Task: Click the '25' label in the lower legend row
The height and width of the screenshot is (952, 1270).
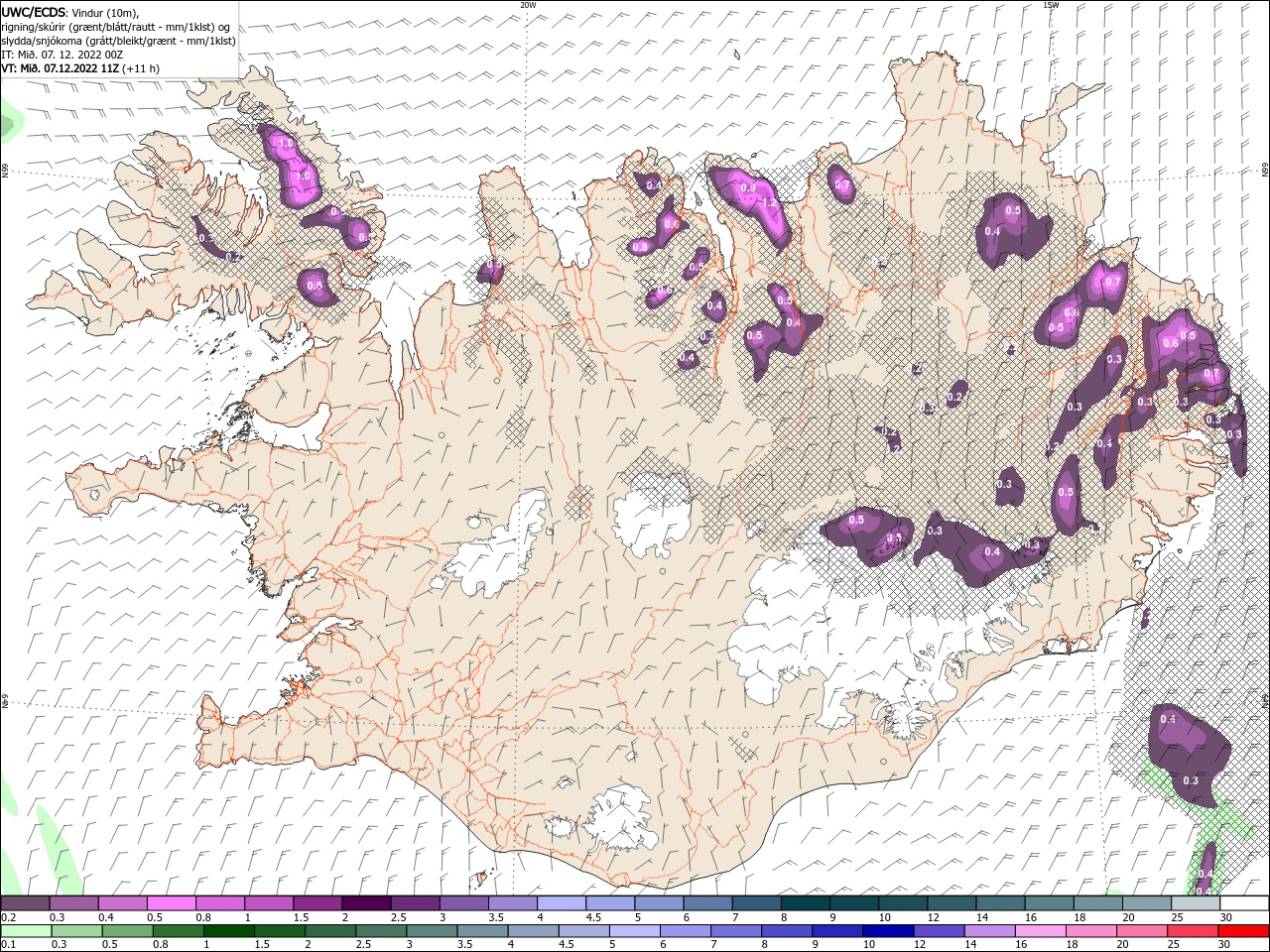Action: click(x=1176, y=944)
